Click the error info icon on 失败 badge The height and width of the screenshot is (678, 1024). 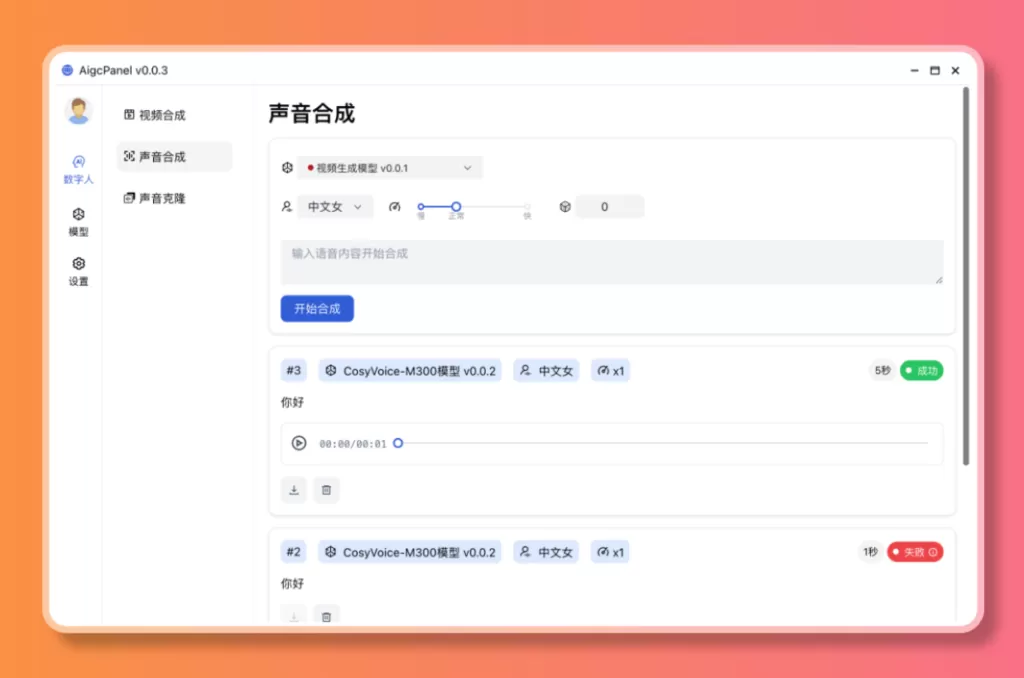tap(932, 551)
